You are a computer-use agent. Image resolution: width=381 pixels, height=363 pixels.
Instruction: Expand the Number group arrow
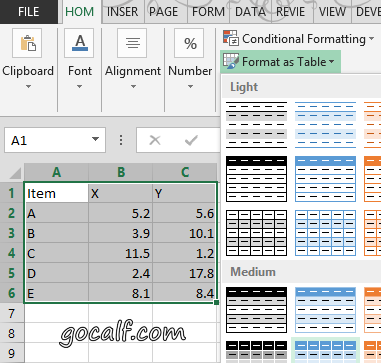190,87
